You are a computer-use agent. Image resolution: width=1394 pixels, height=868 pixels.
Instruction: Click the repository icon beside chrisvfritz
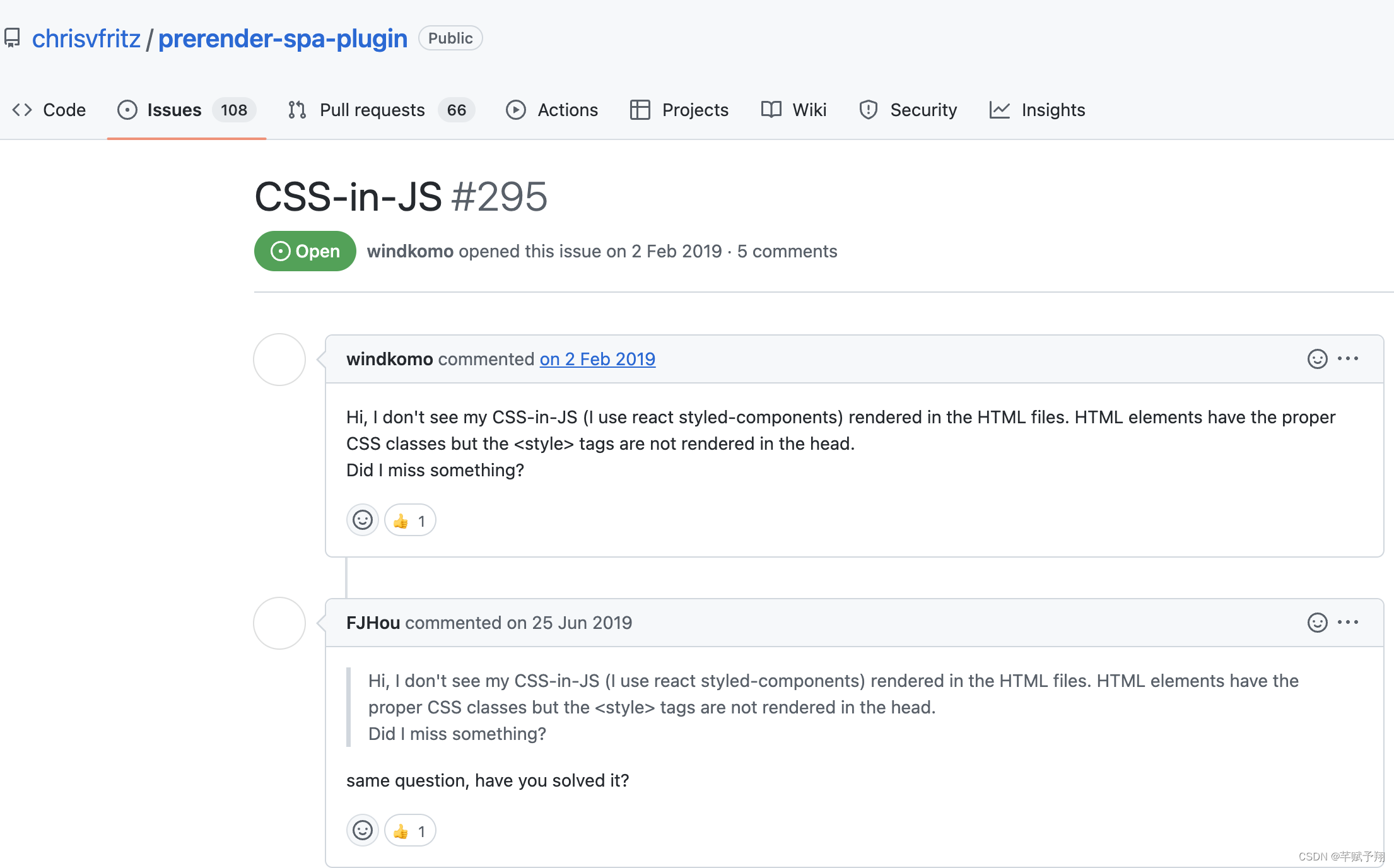pyautogui.click(x=12, y=38)
